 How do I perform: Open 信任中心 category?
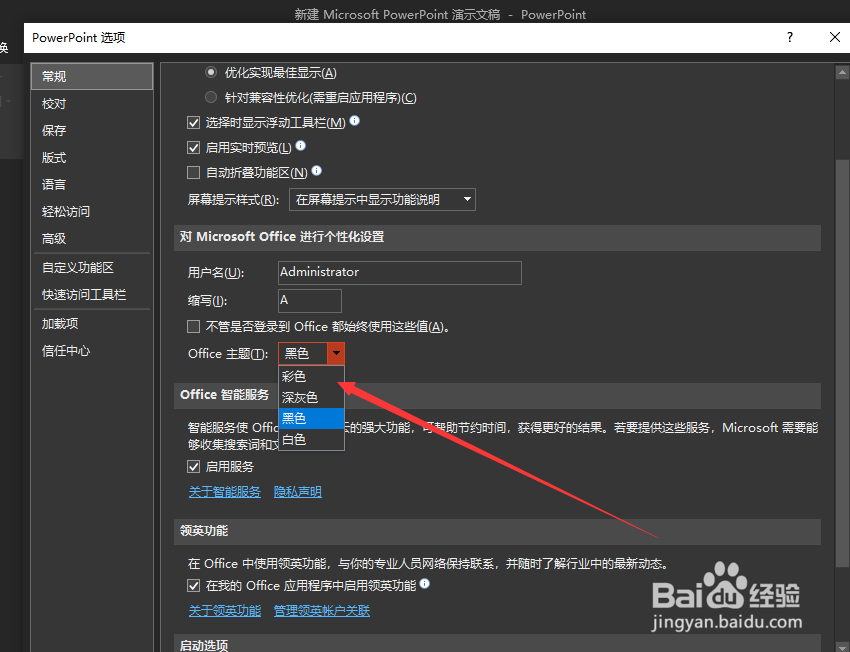tap(92, 351)
